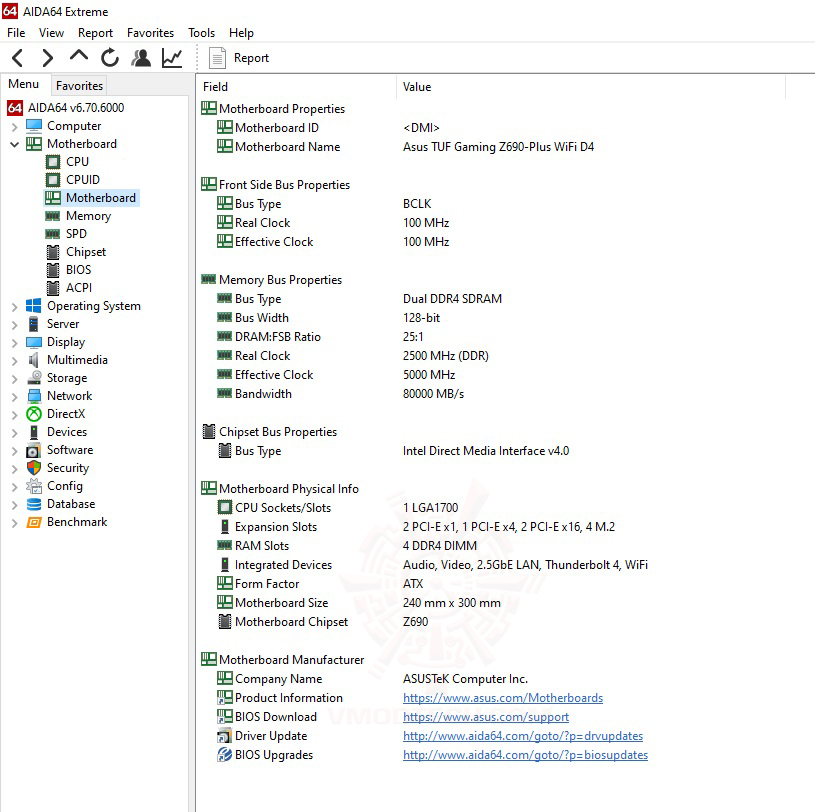Click the DirectX Xbox logo icon

pyautogui.click(x=34, y=414)
